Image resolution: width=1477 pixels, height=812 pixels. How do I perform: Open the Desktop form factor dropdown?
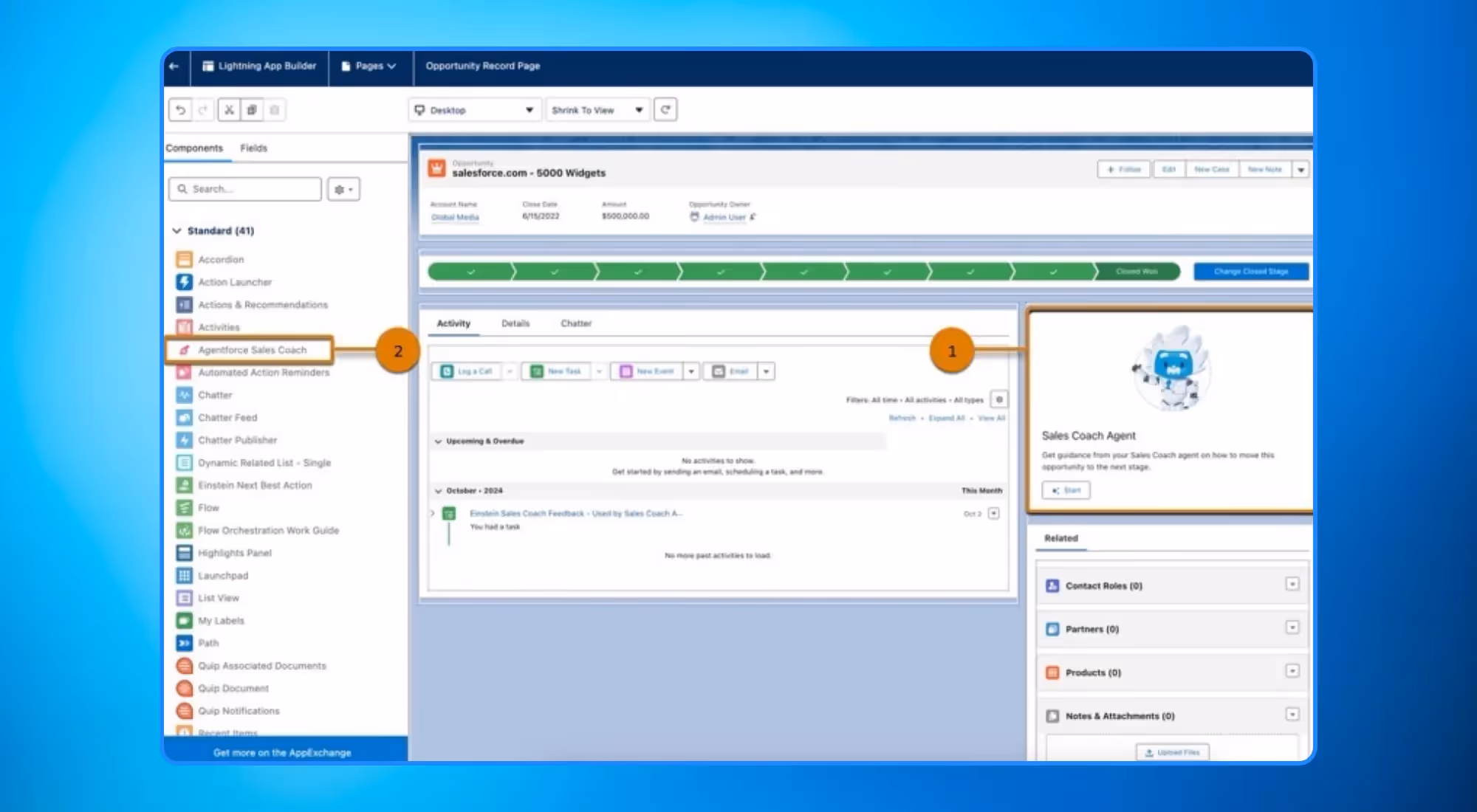click(x=475, y=110)
